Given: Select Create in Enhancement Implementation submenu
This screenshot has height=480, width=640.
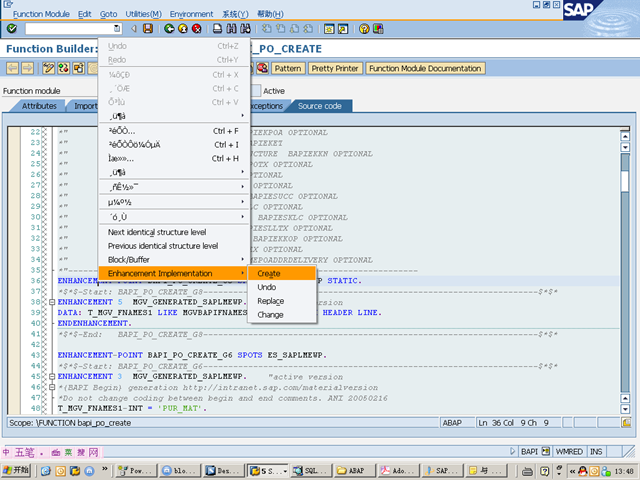Looking at the screenshot, I should click(x=282, y=273).
